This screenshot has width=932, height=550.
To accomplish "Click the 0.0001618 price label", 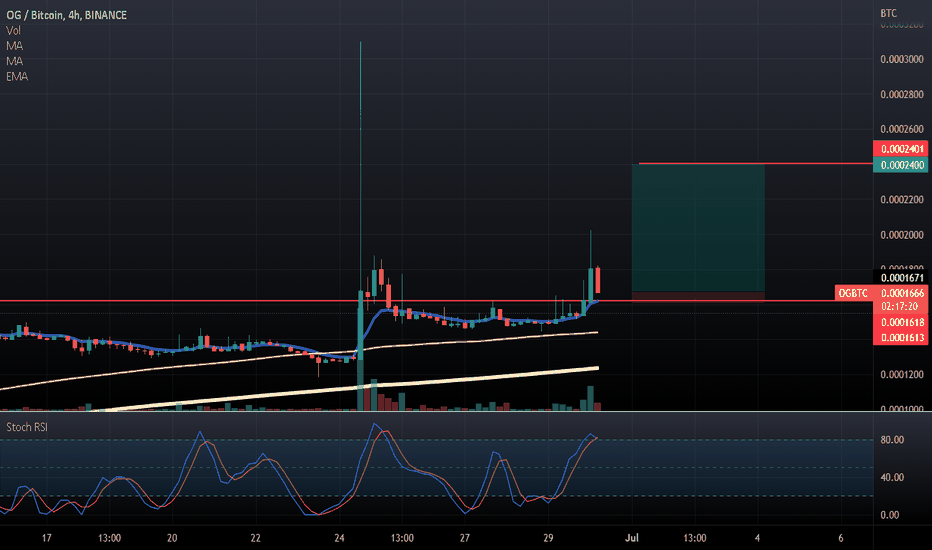I will pos(902,322).
